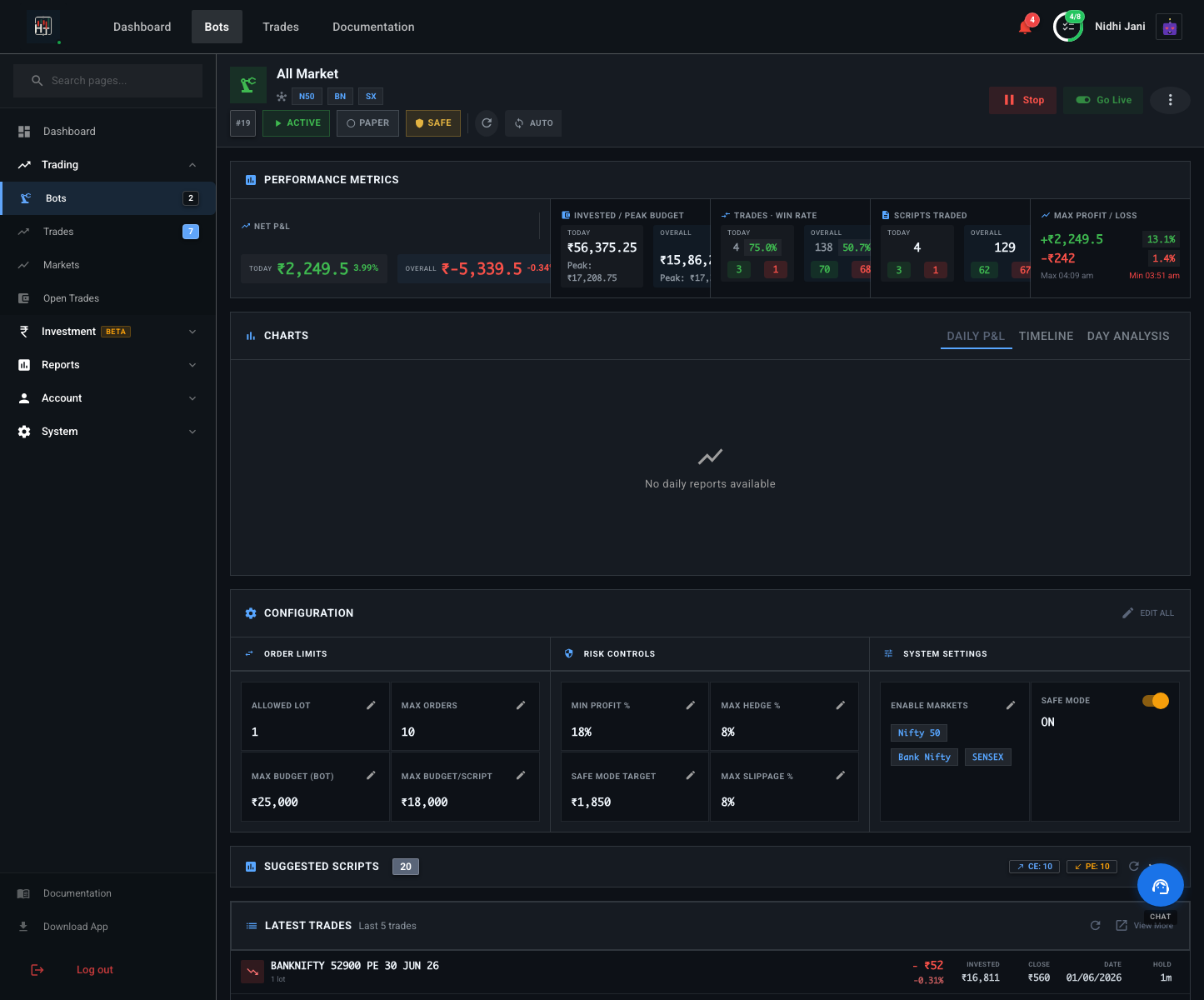Open Open Trades in the sidebar
This screenshot has width=1204, height=1000.
click(x=107, y=298)
